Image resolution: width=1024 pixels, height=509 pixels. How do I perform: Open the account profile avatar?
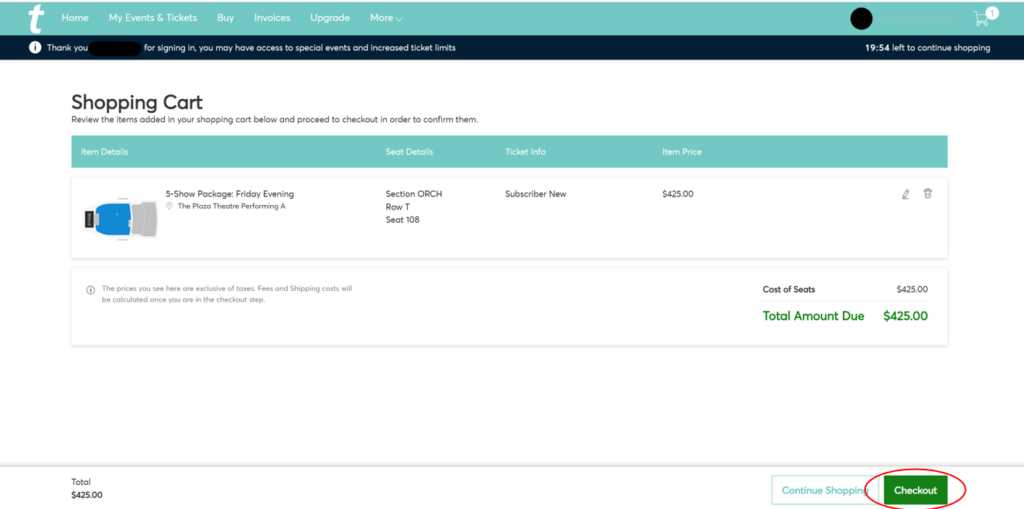tap(861, 18)
